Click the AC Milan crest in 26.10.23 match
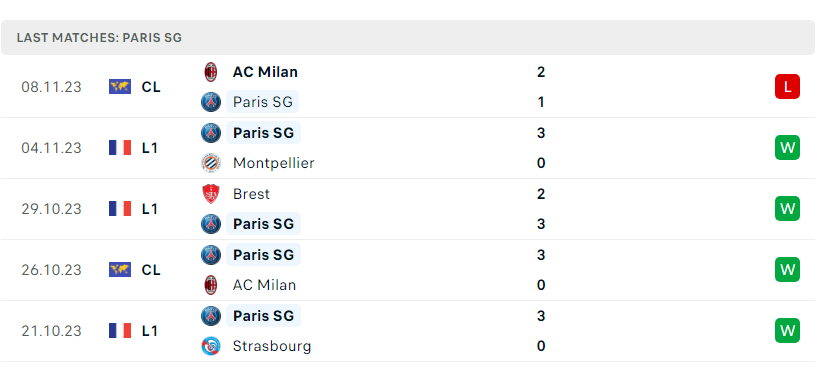 point(210,285)
